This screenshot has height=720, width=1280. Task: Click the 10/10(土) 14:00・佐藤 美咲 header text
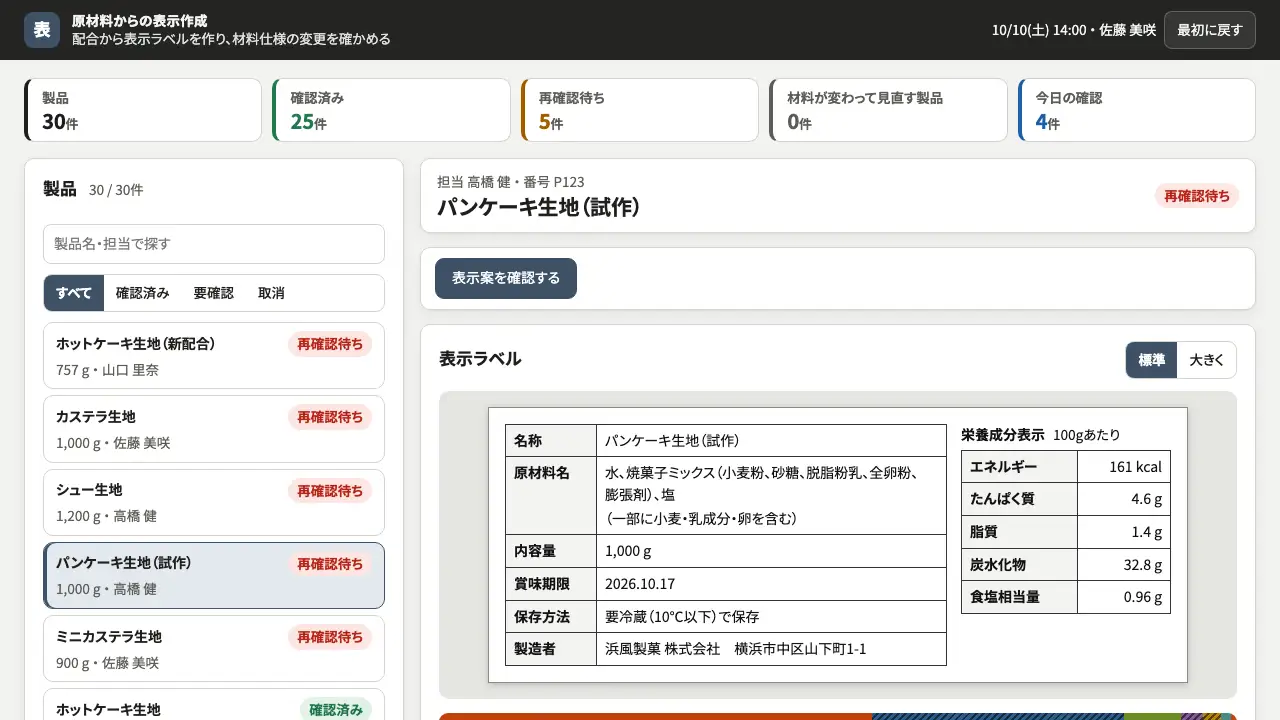point(1074,30)
